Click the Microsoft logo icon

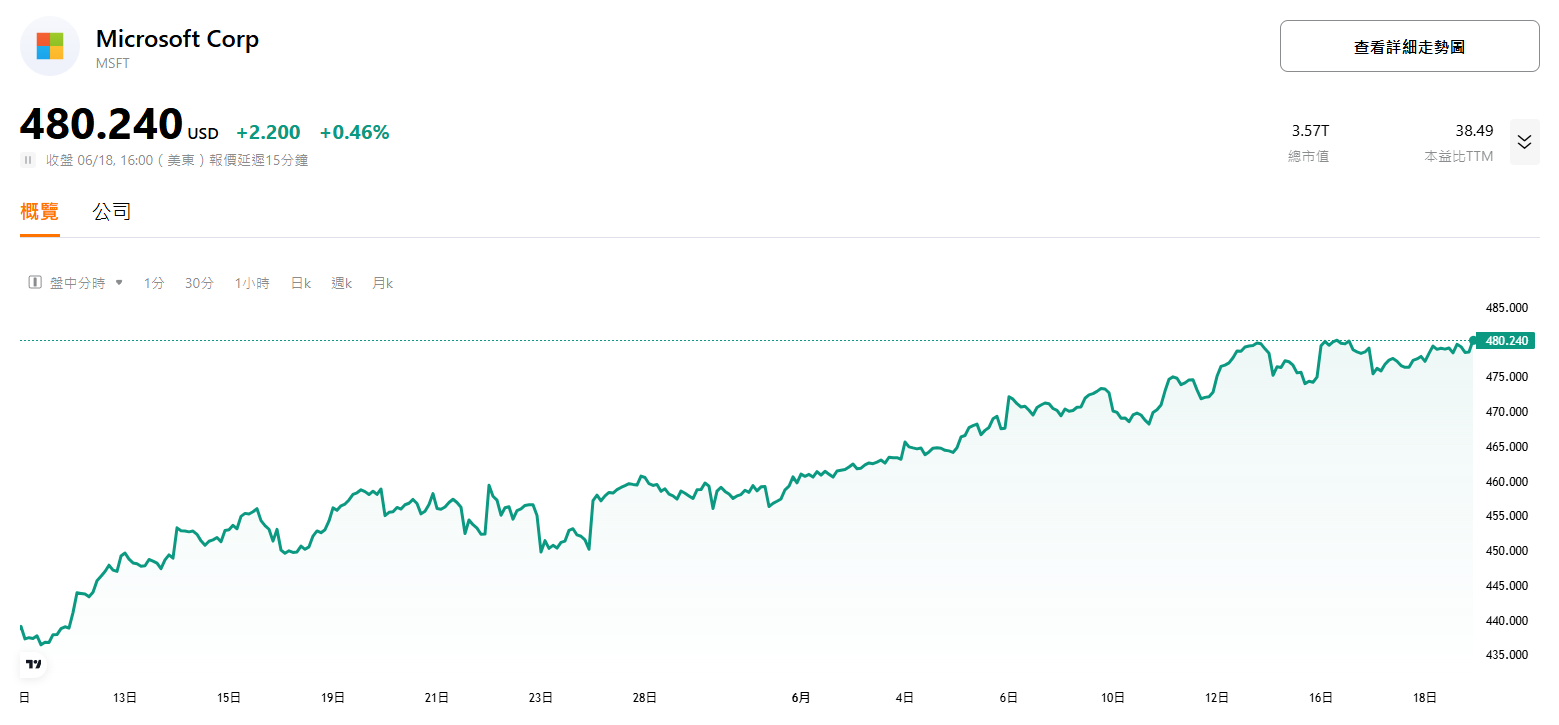tap(50, 46)
